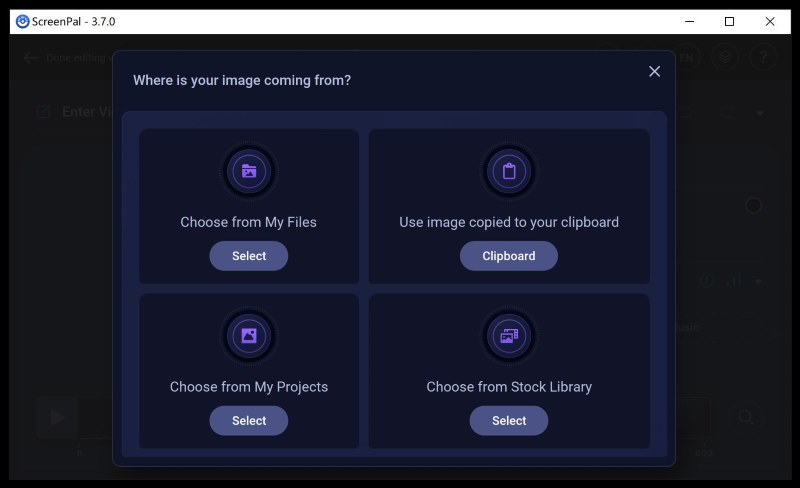The width and height of the screenshot is (800, 488).
Task: Click the ScreenPal logo in title bar
Action: point(22,21)
